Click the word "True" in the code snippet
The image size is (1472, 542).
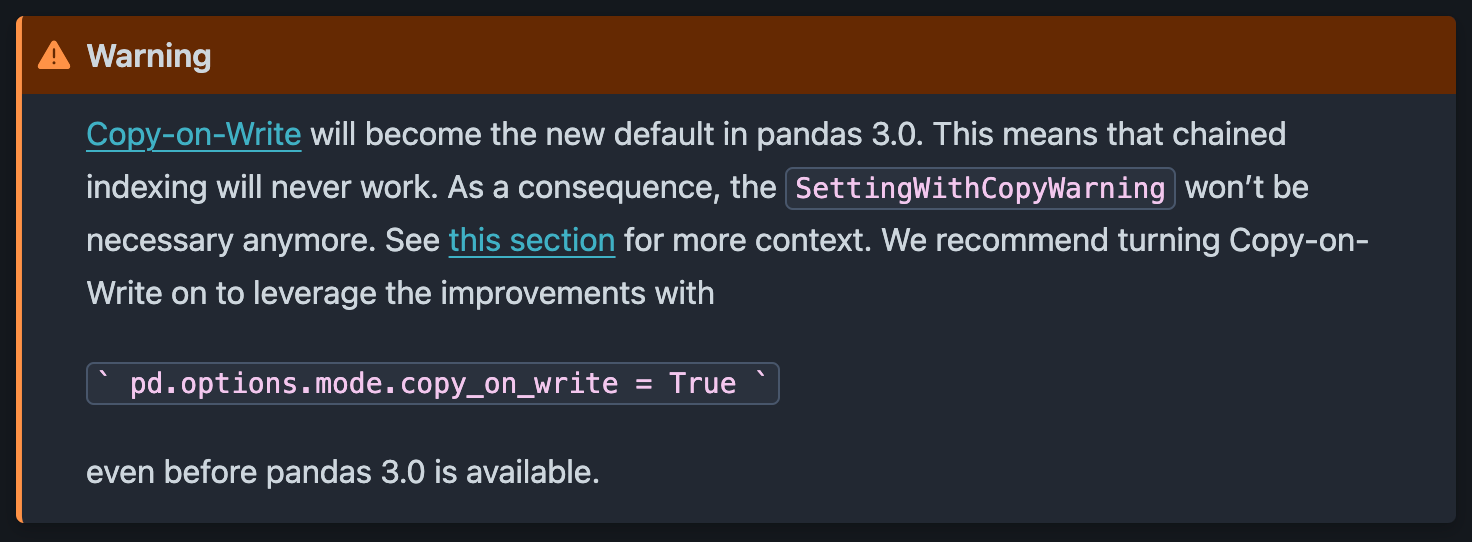[x=703, y=384]
